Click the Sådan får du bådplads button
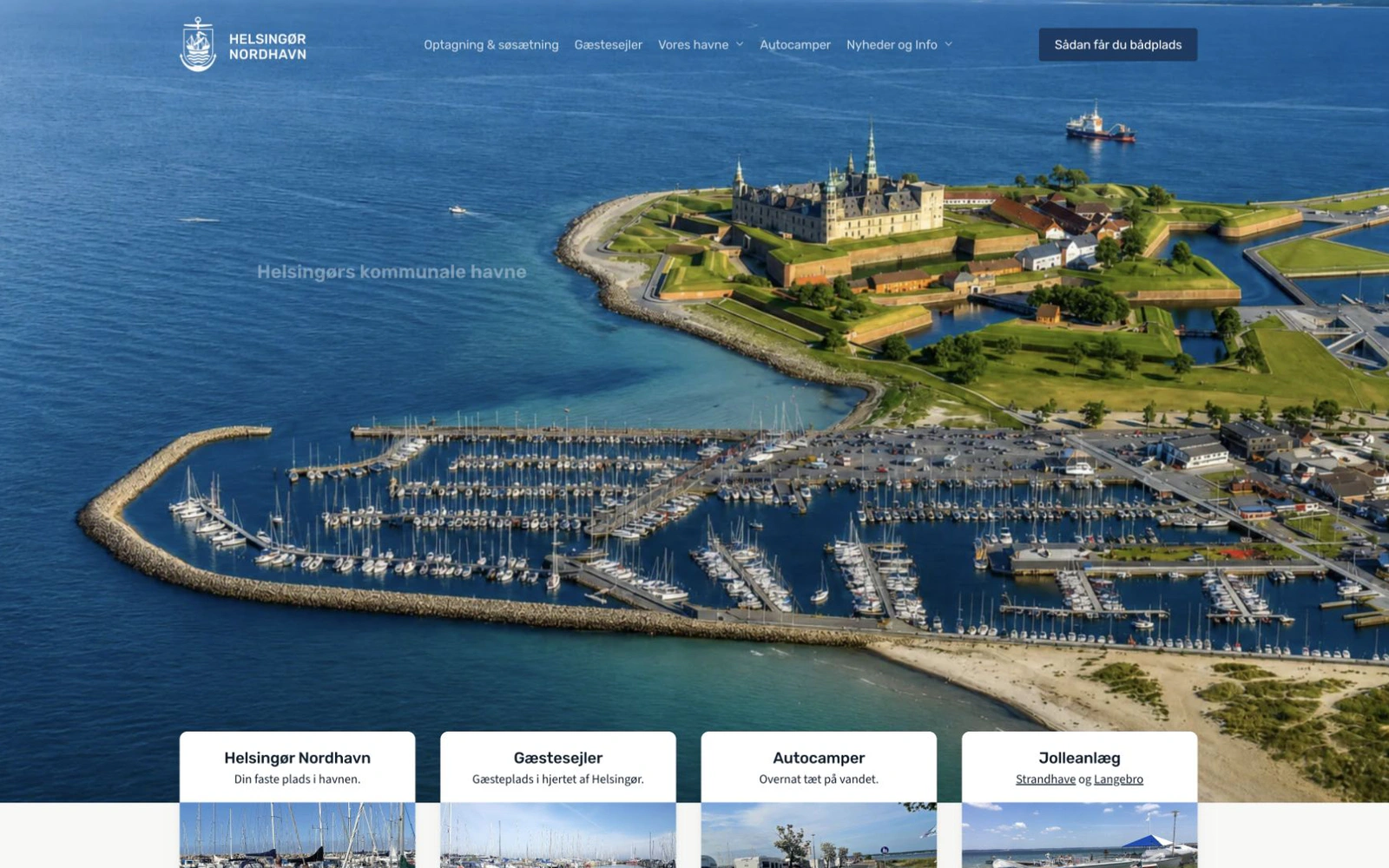 pos(1118,44)
